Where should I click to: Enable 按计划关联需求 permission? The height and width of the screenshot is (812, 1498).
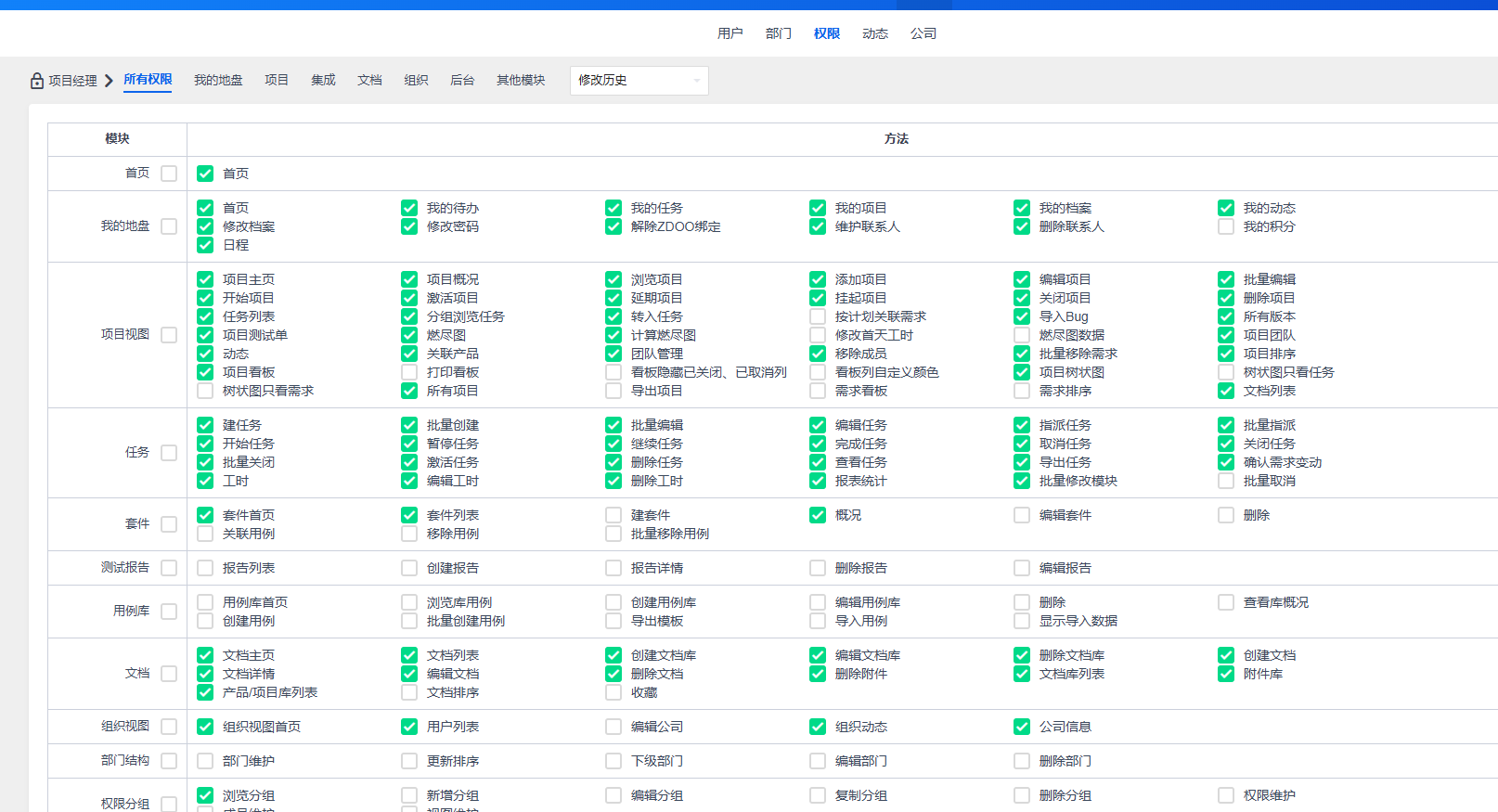tap(818, 316)
